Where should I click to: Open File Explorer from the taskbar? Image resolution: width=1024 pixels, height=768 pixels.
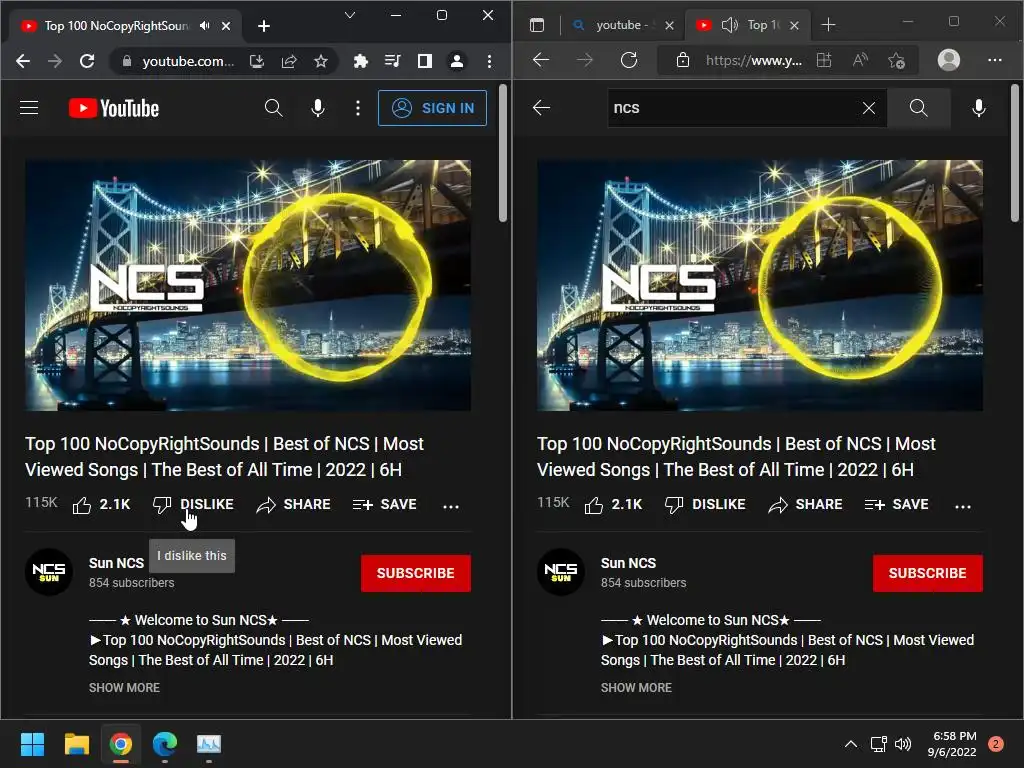[76, 744]
